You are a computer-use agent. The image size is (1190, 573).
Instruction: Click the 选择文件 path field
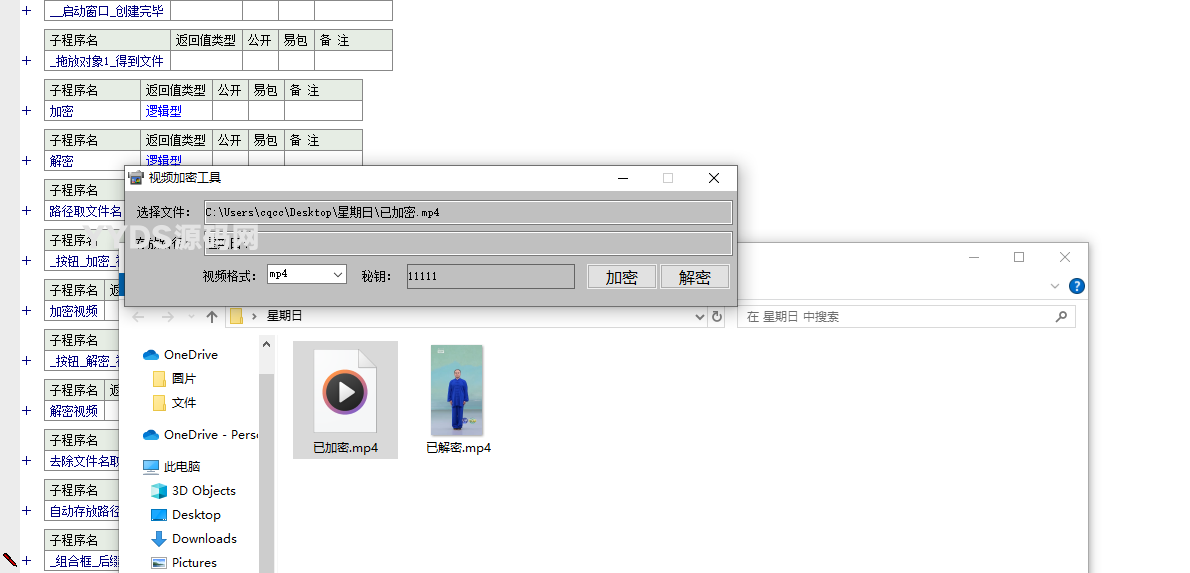(467, 212)
